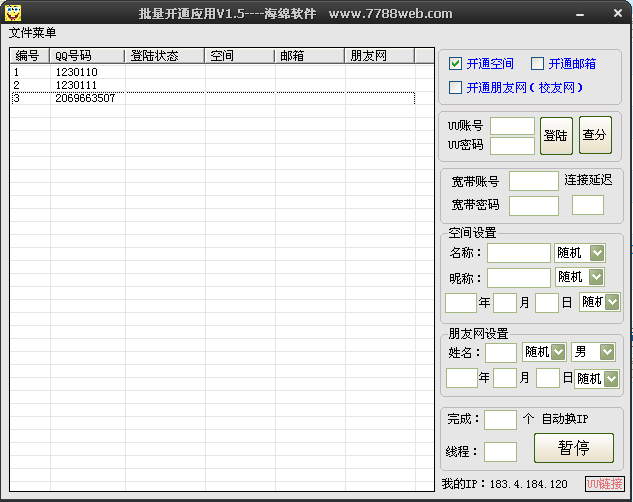
Task: Enable the 开通邮箱 checkbox
Action: tap(537, 64)
